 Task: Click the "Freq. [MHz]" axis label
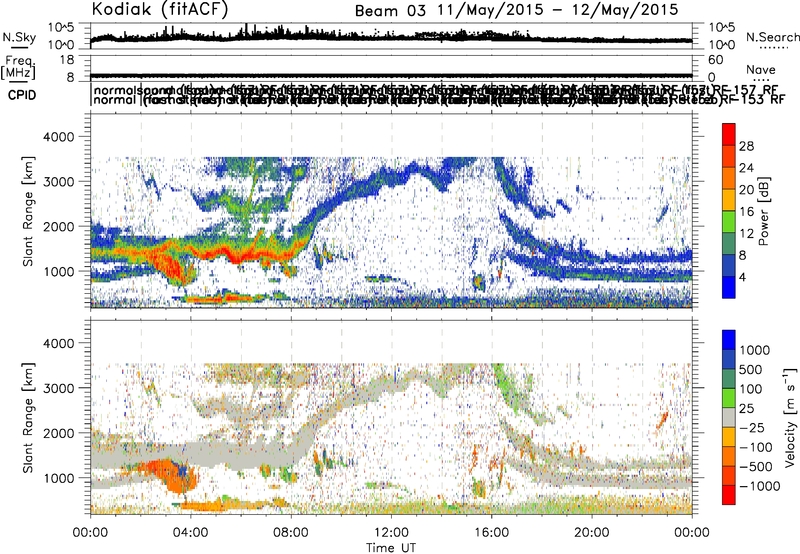[19, 67]
